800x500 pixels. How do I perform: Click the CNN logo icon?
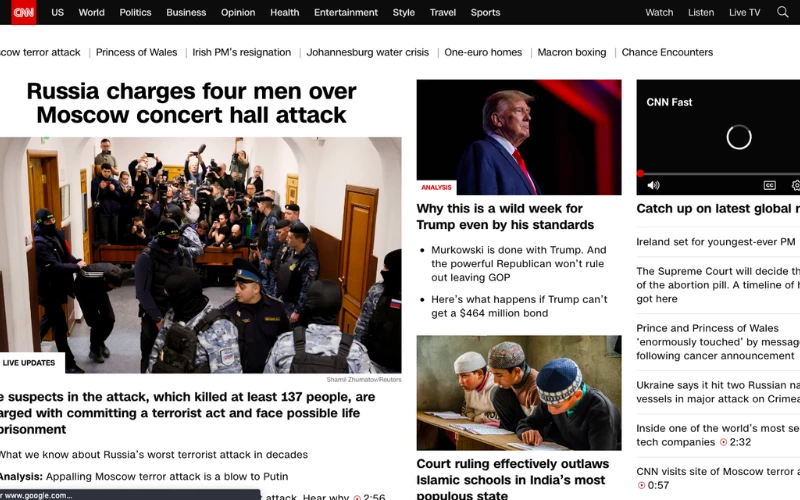pos(23,12)
